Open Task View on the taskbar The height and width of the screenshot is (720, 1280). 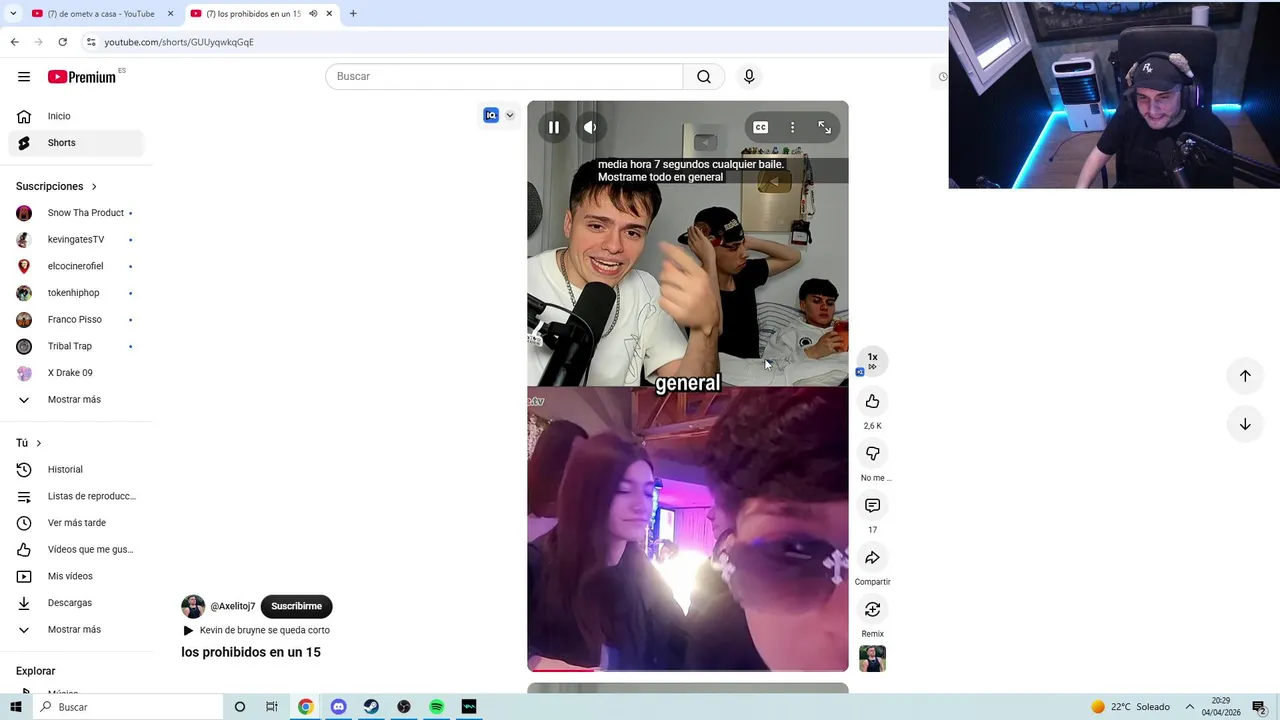[x=272, y=707]
